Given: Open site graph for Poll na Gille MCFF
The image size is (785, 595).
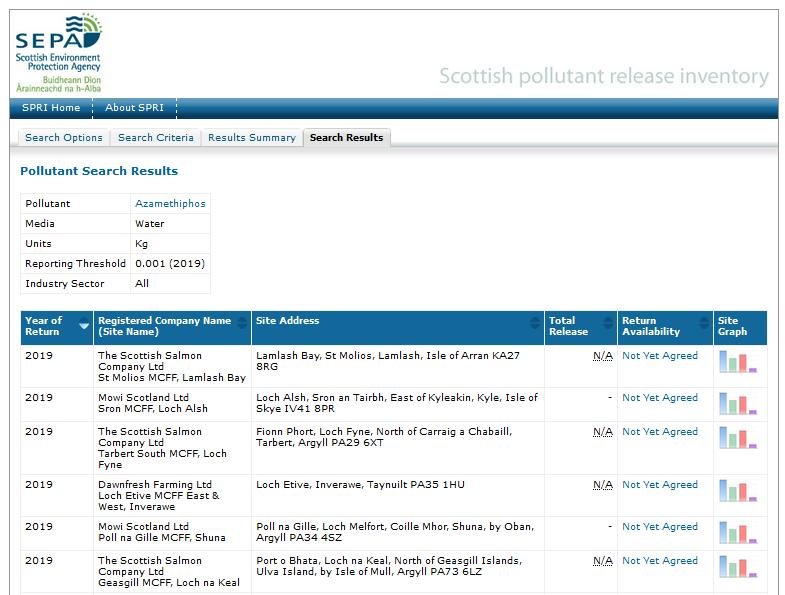Looking at the screenshot, I should pos(738,532).
